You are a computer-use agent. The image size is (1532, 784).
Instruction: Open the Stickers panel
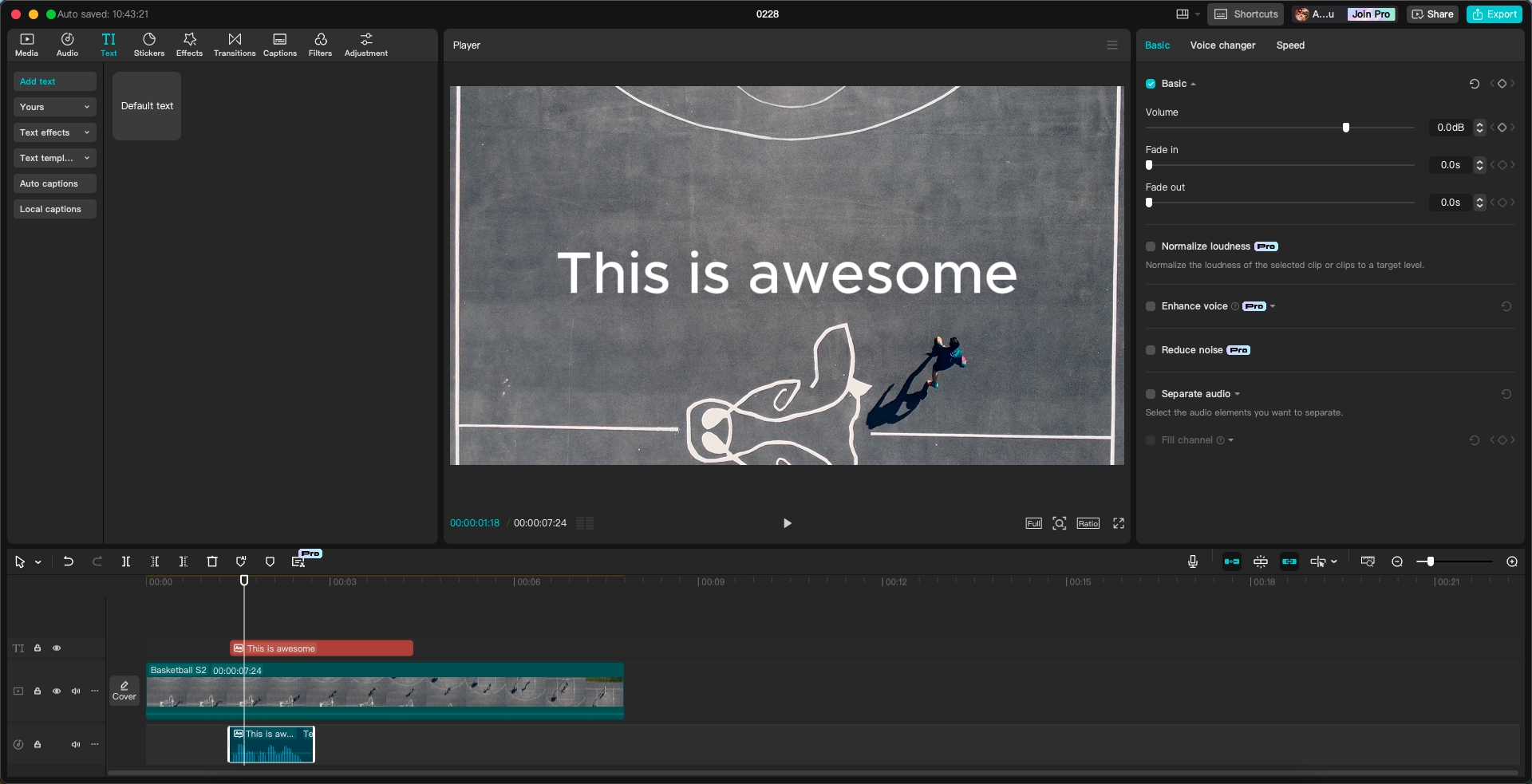[x=149, y=45]
